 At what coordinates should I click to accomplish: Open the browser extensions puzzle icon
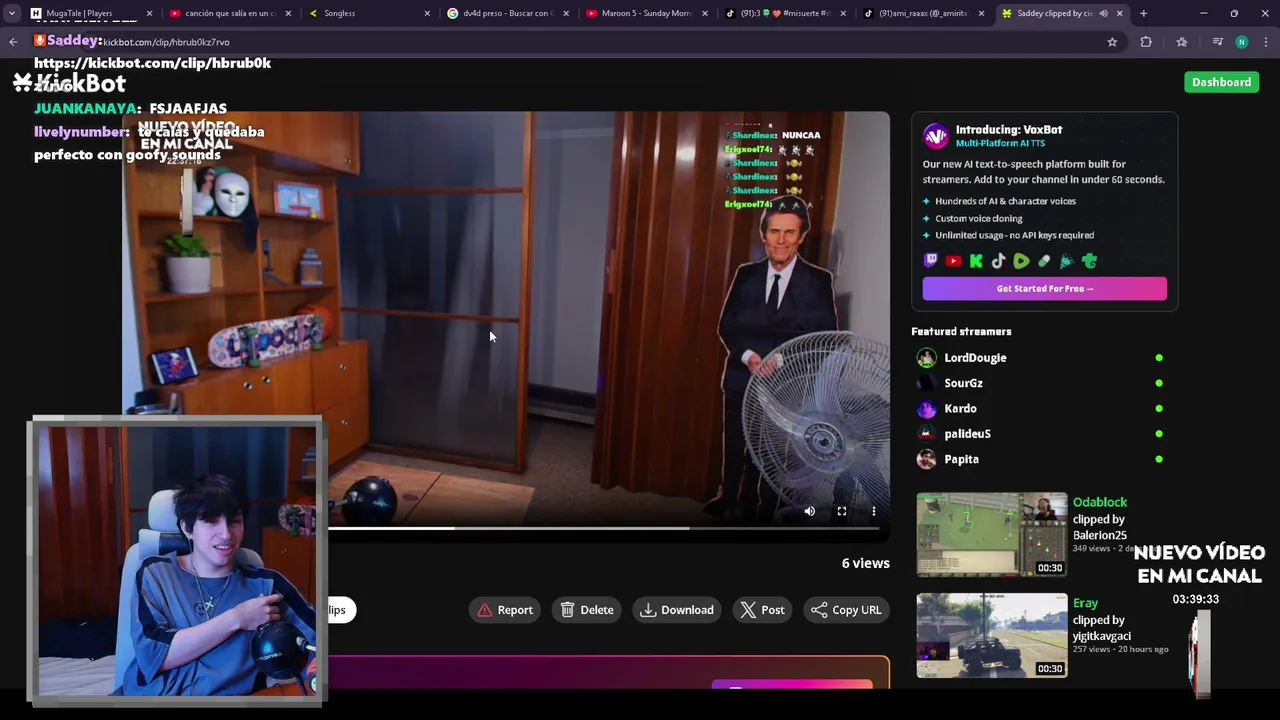pyautogui.click(x=1146, y=42)
